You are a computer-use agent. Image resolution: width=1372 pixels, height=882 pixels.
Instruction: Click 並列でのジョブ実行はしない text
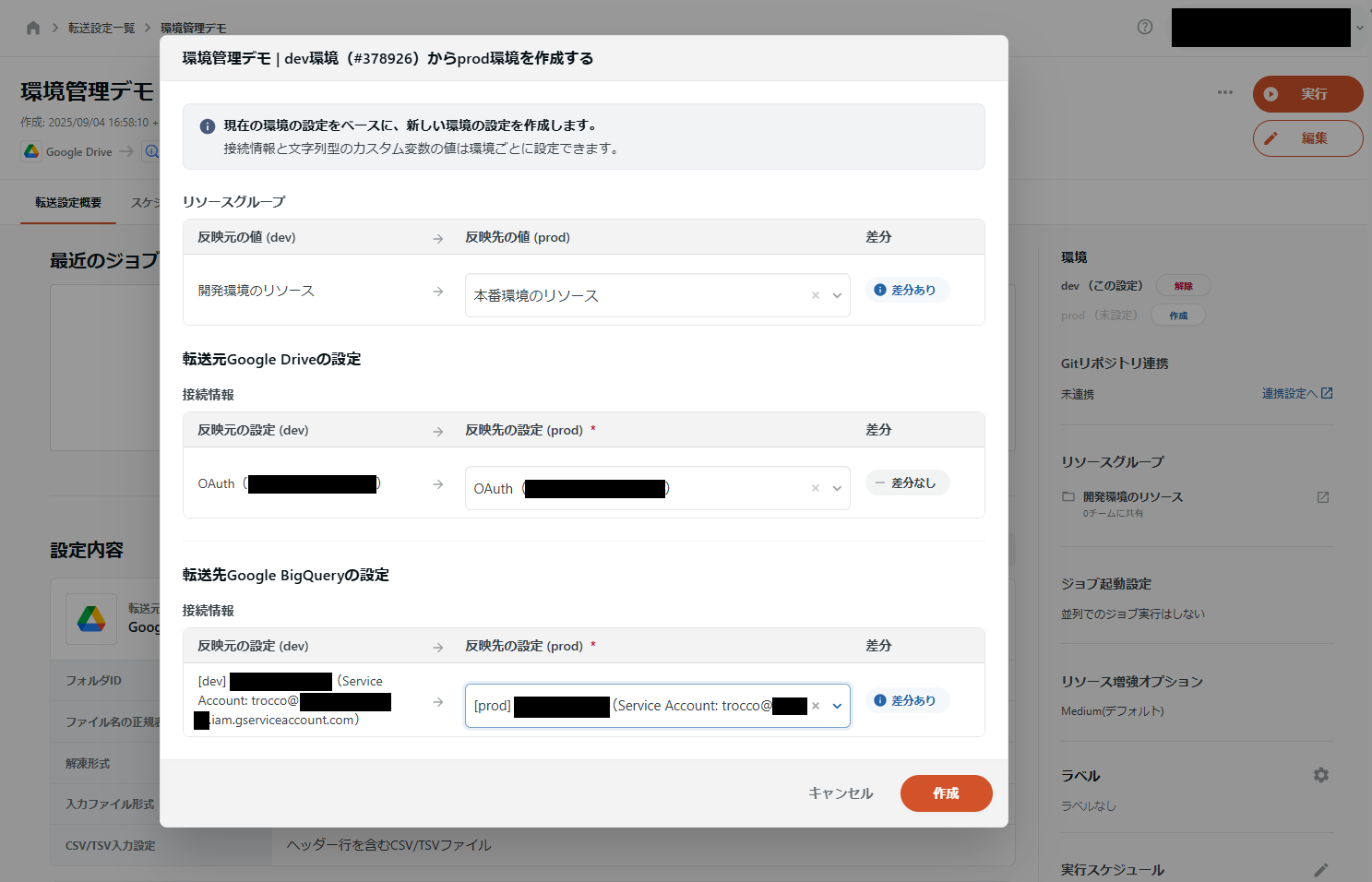pyautogui.click(x=1133, y=614)
